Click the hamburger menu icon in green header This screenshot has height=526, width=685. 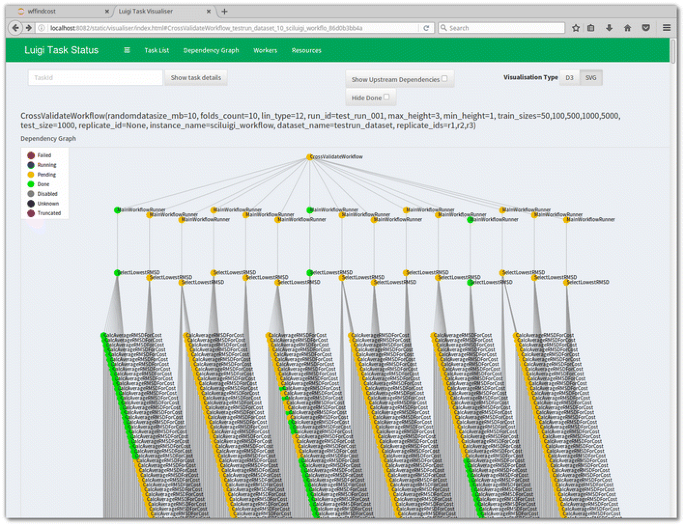pos(127,50)
